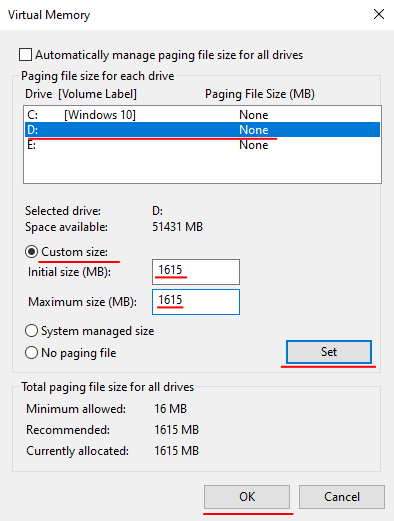
Task: Click the Currently allocated 1615 MB value
Action: coord(176,451)
